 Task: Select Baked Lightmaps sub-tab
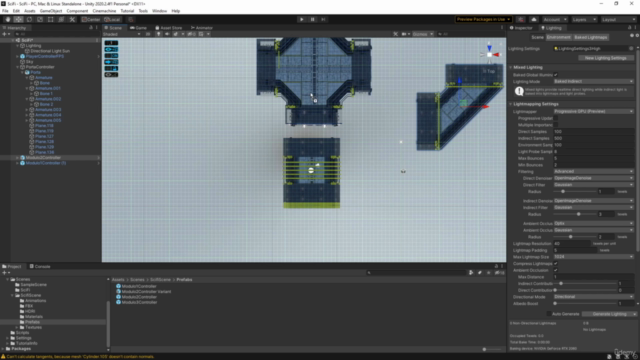[591, 37]
